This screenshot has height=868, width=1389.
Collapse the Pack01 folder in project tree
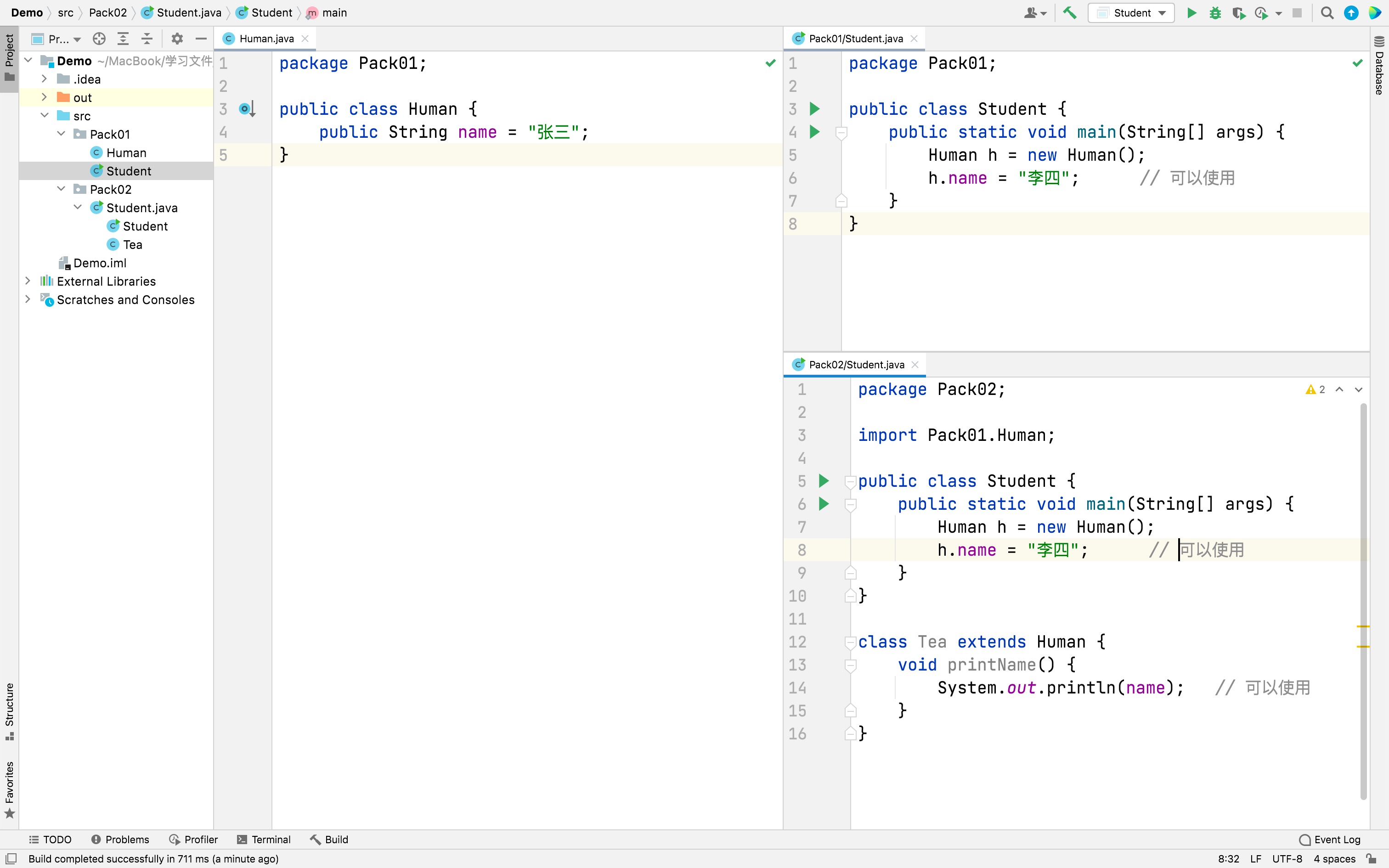click(x=62, y=134)
